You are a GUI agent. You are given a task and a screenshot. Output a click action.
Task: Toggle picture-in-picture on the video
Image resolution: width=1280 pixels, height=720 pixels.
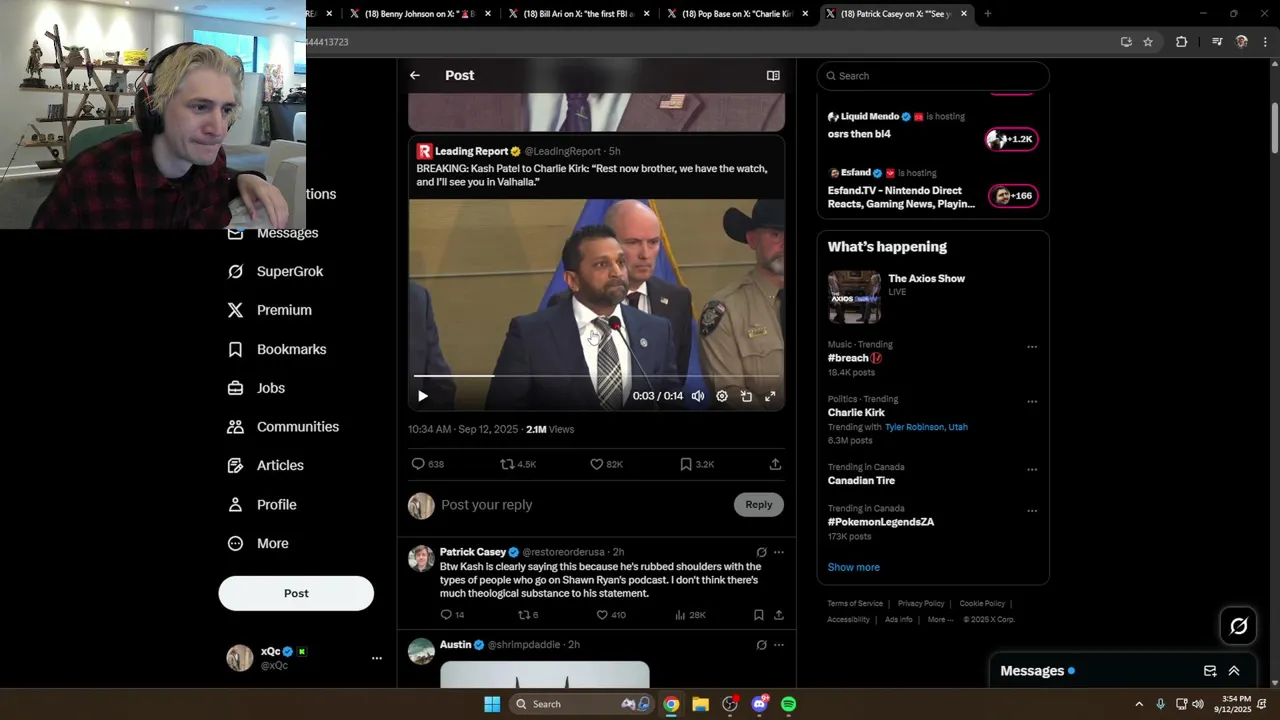point(746,396)
